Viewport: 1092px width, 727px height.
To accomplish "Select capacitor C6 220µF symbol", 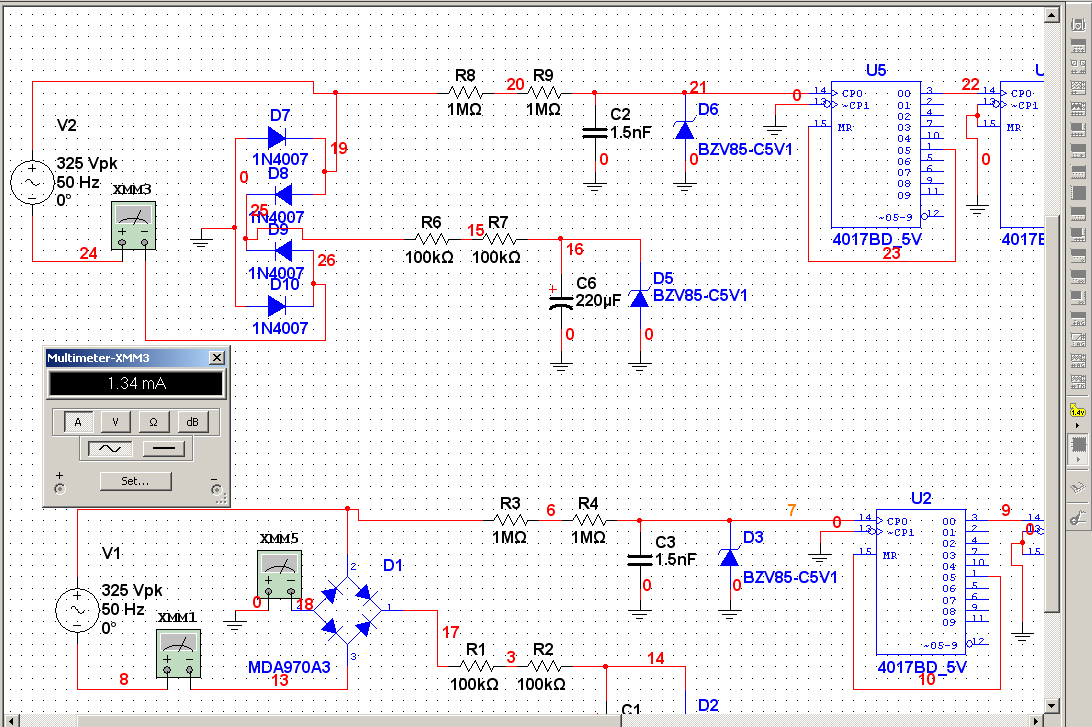I will pos(561,301).
